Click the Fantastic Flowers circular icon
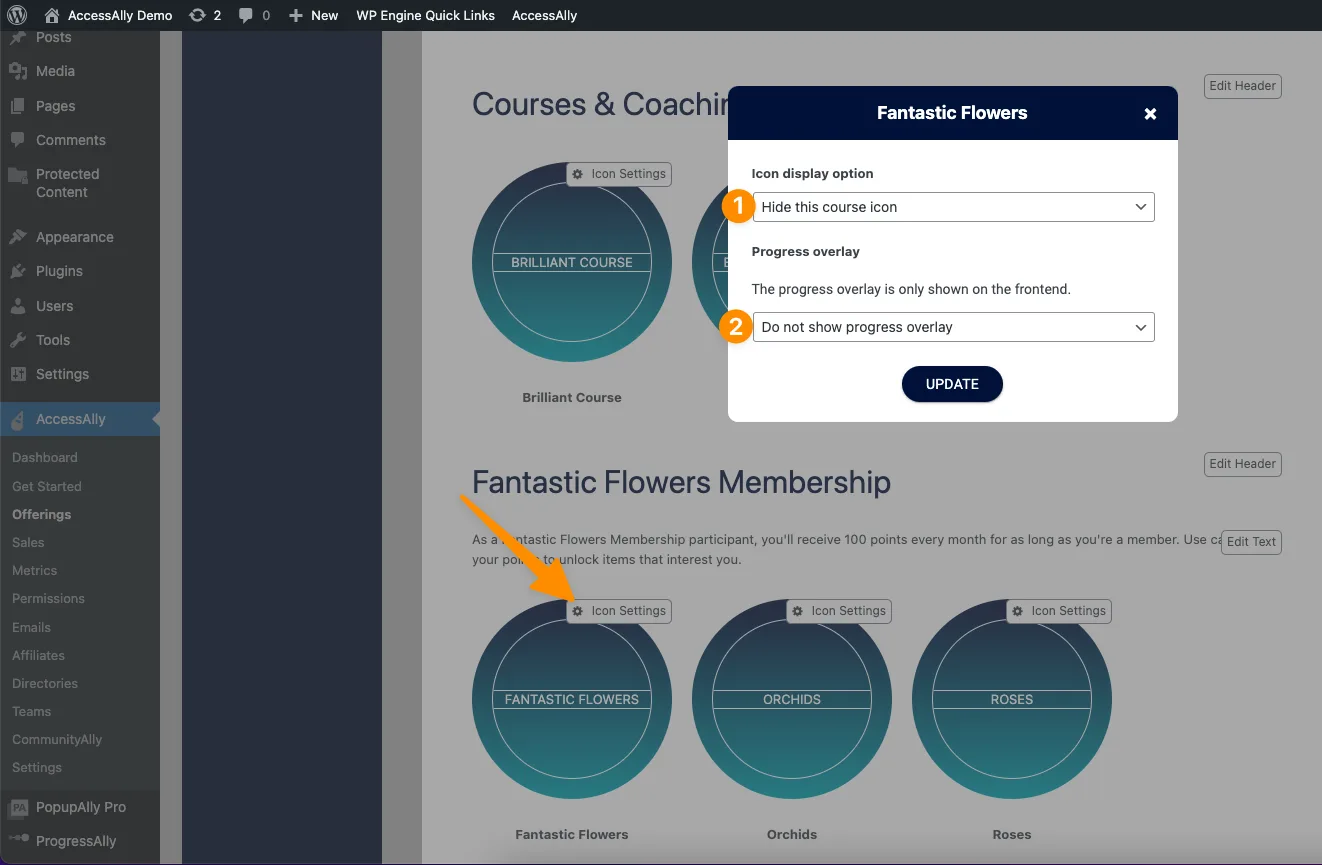This screenshot has height=865, width=1322. 572,699
